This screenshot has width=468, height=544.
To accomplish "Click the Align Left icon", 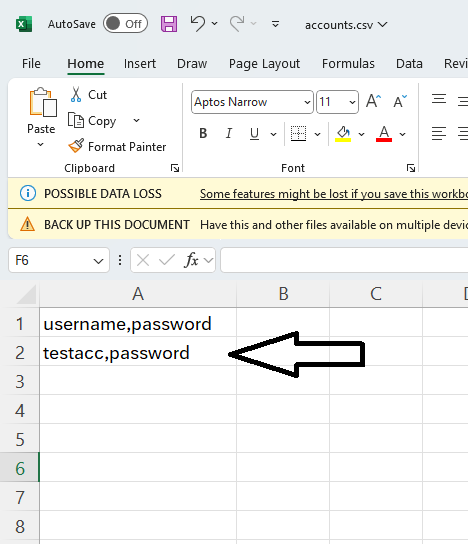I will (x=439, y=134).
